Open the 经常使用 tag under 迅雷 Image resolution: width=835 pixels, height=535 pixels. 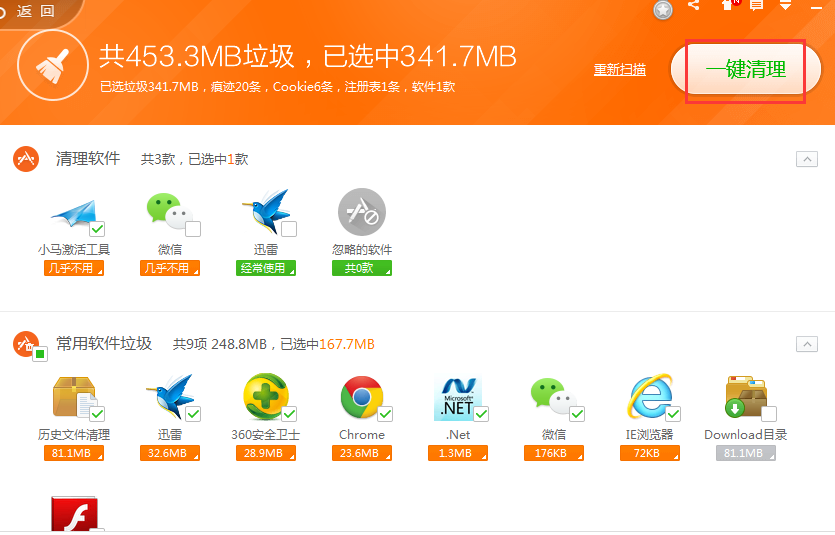[x=266, y=268]
